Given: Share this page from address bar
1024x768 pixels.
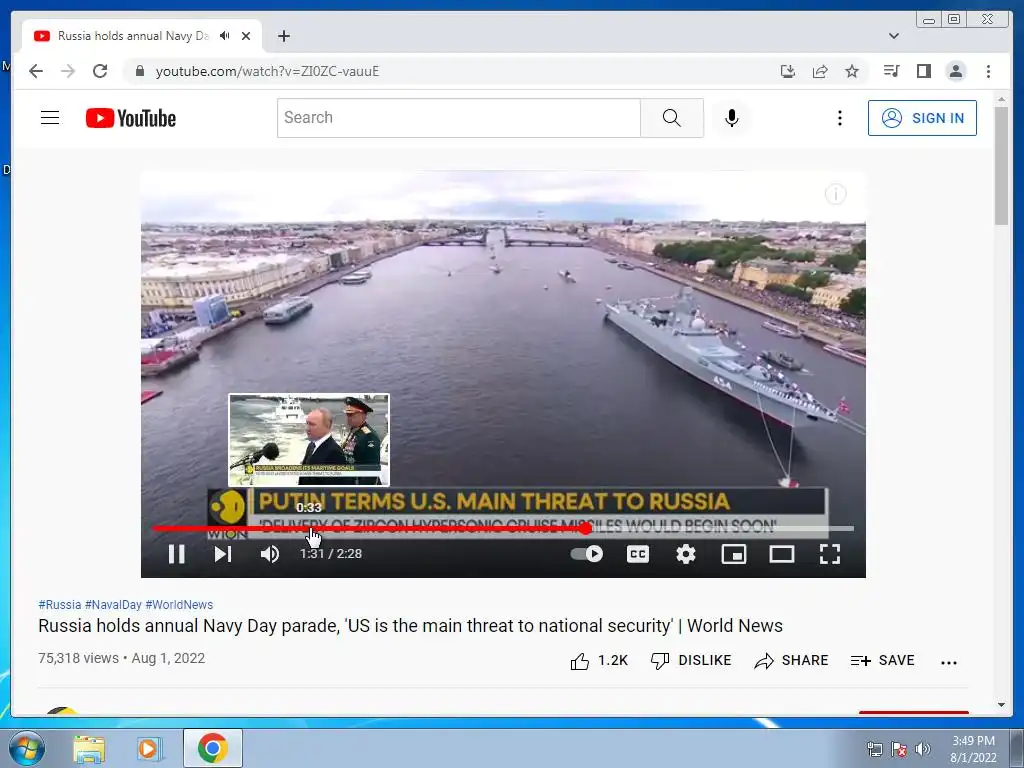Looking at the screenshot, I should (x=820, y=71).
